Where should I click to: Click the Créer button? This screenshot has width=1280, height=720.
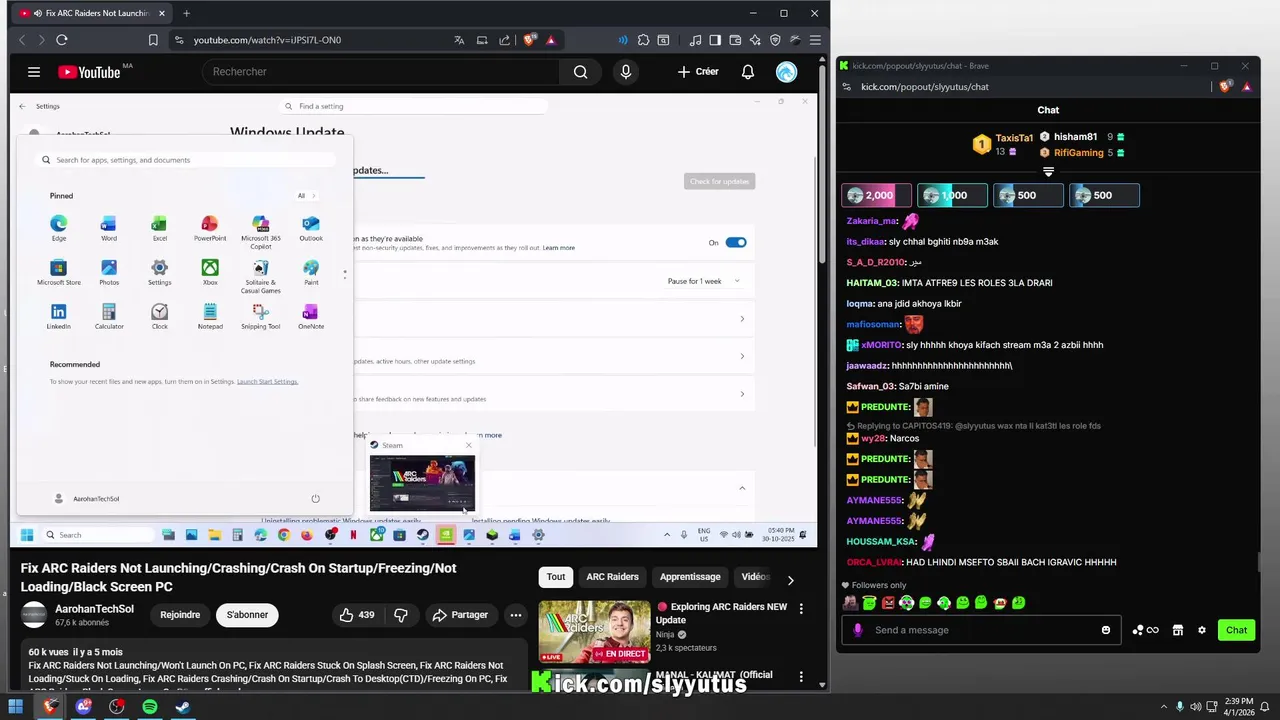(x=698, y=72)
